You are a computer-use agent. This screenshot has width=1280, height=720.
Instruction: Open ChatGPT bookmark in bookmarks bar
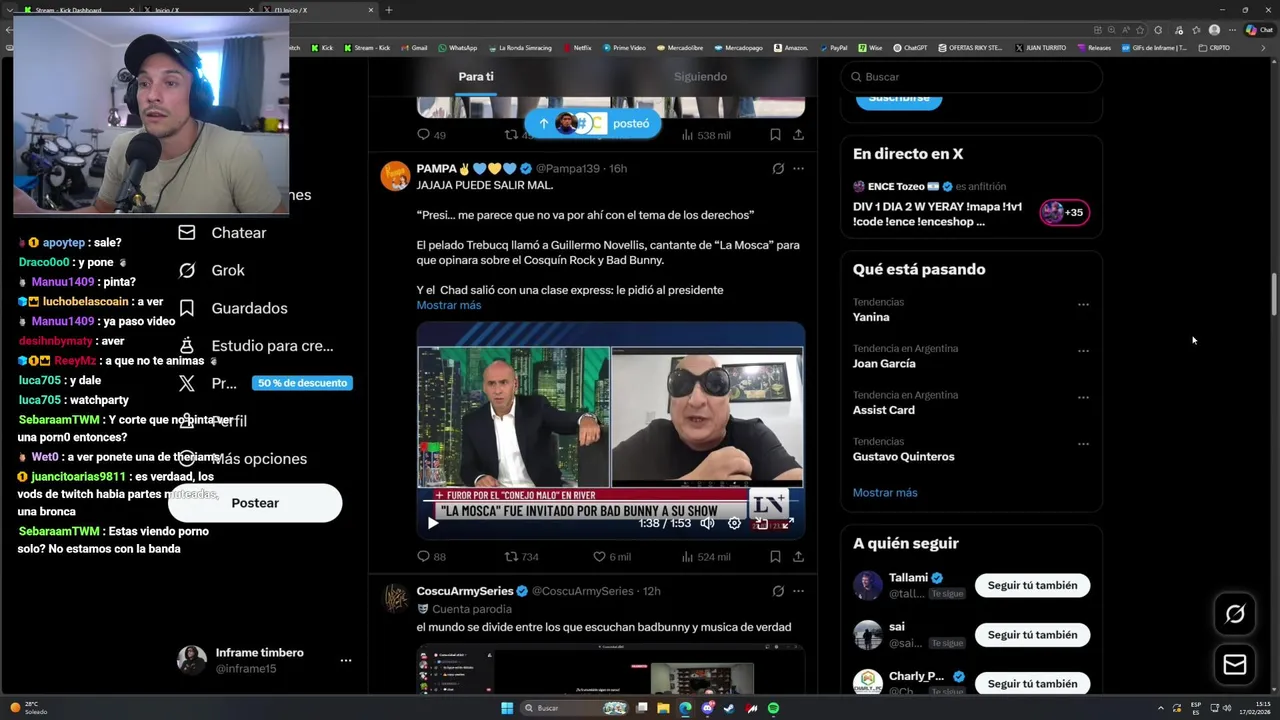click(x=910, y=47)
